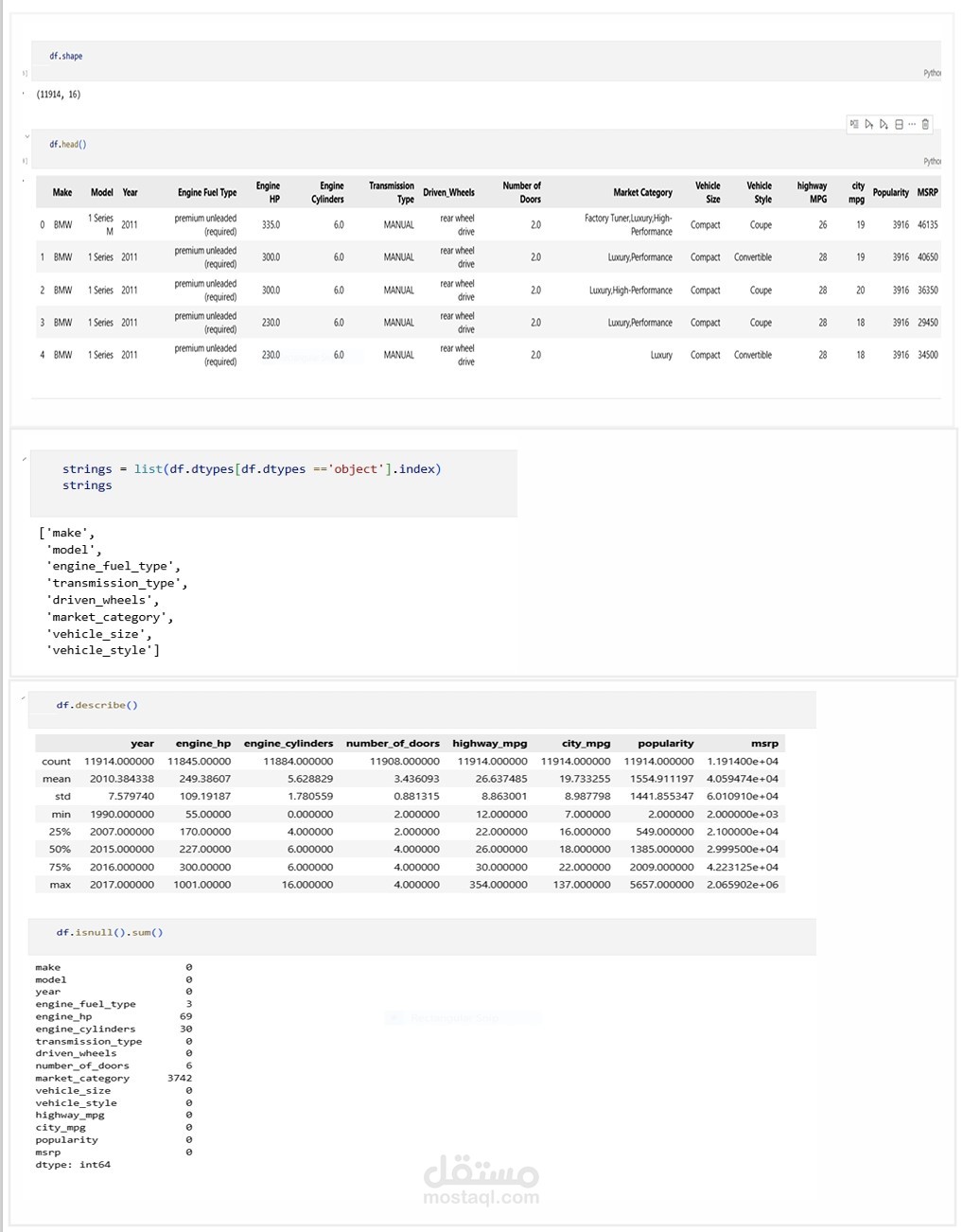963x1232 pixels.
Task: Click 'driven_wheels' in the strings output
Action: pyautogui.click(x=102, y=600)
